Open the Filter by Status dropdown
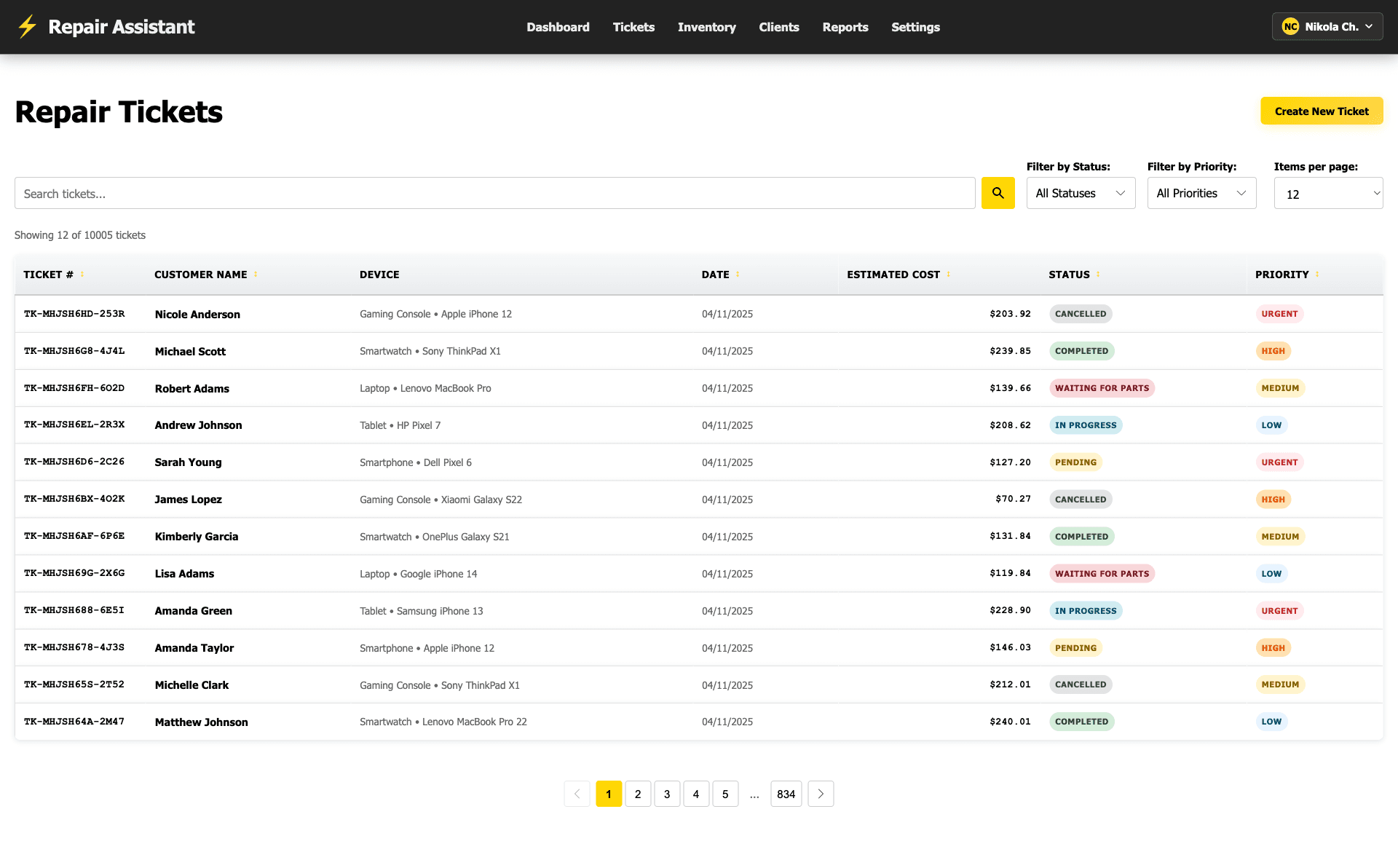Viewport: 1398px width, 868px height. click(x=1081, y=193)
